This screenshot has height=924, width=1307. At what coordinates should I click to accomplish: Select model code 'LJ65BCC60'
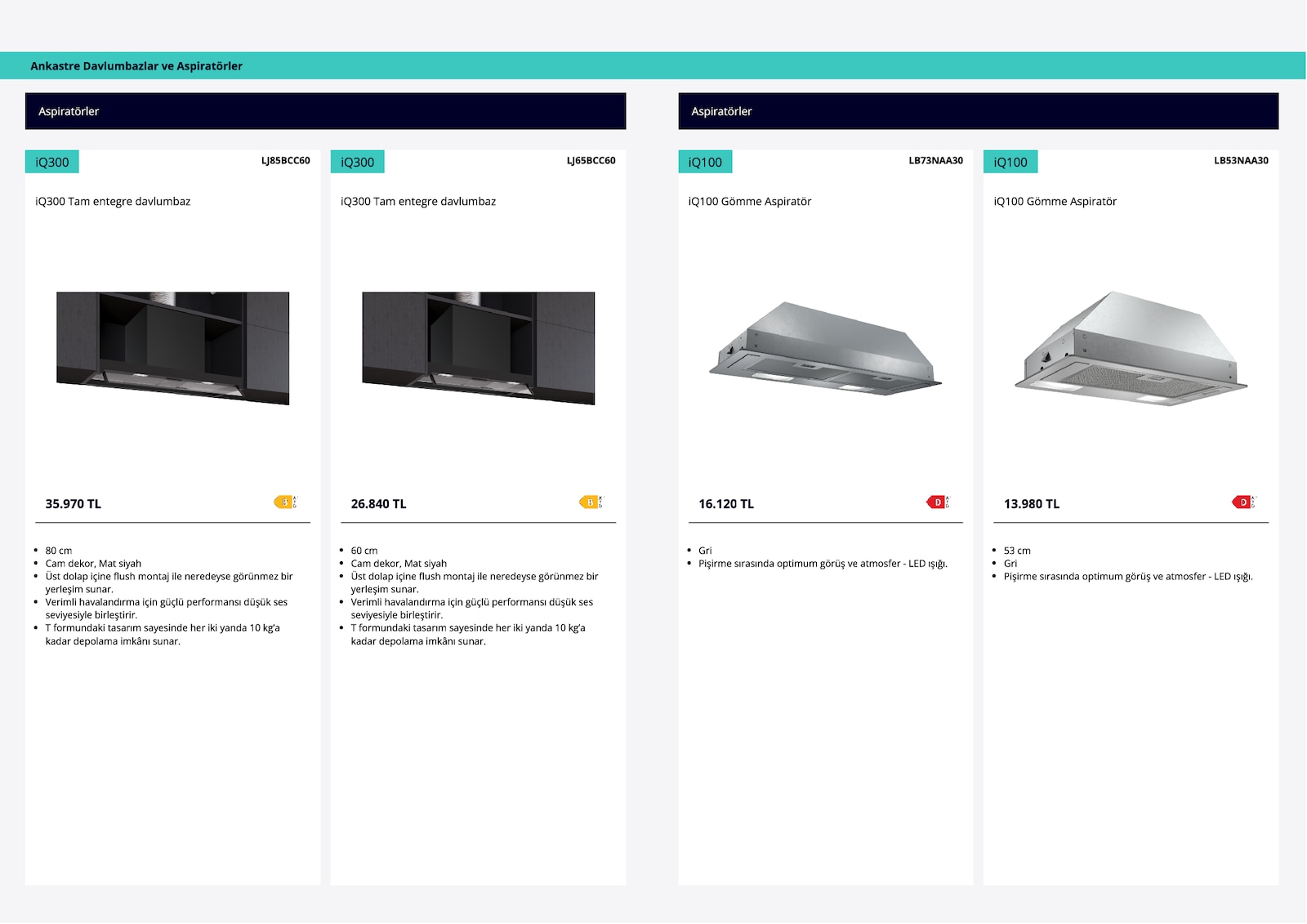(591, 161)
